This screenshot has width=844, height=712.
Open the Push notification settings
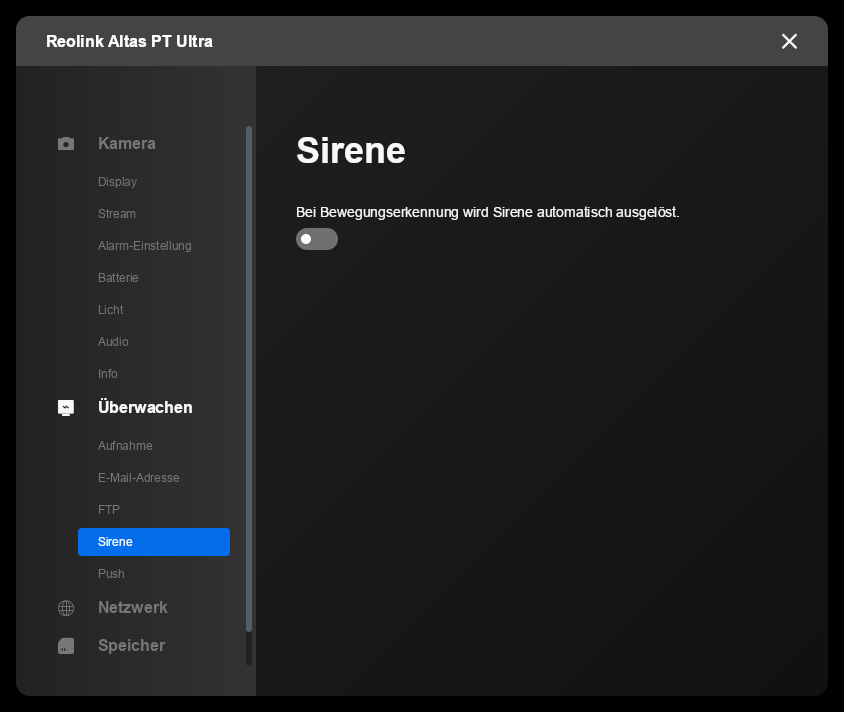[111, 574]
